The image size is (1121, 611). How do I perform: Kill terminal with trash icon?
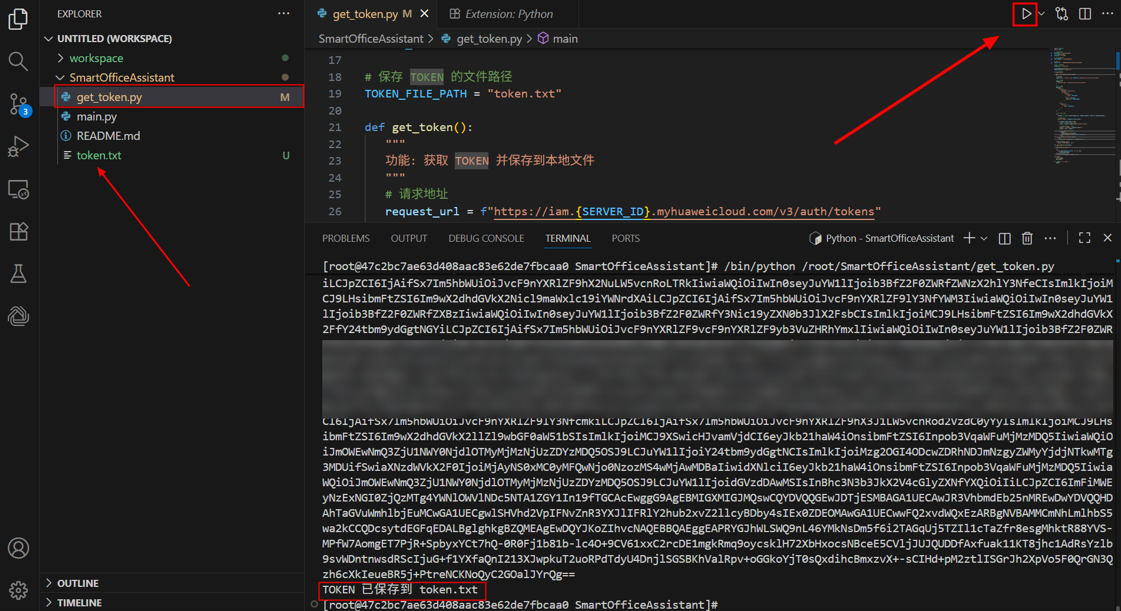(1027, 239)
